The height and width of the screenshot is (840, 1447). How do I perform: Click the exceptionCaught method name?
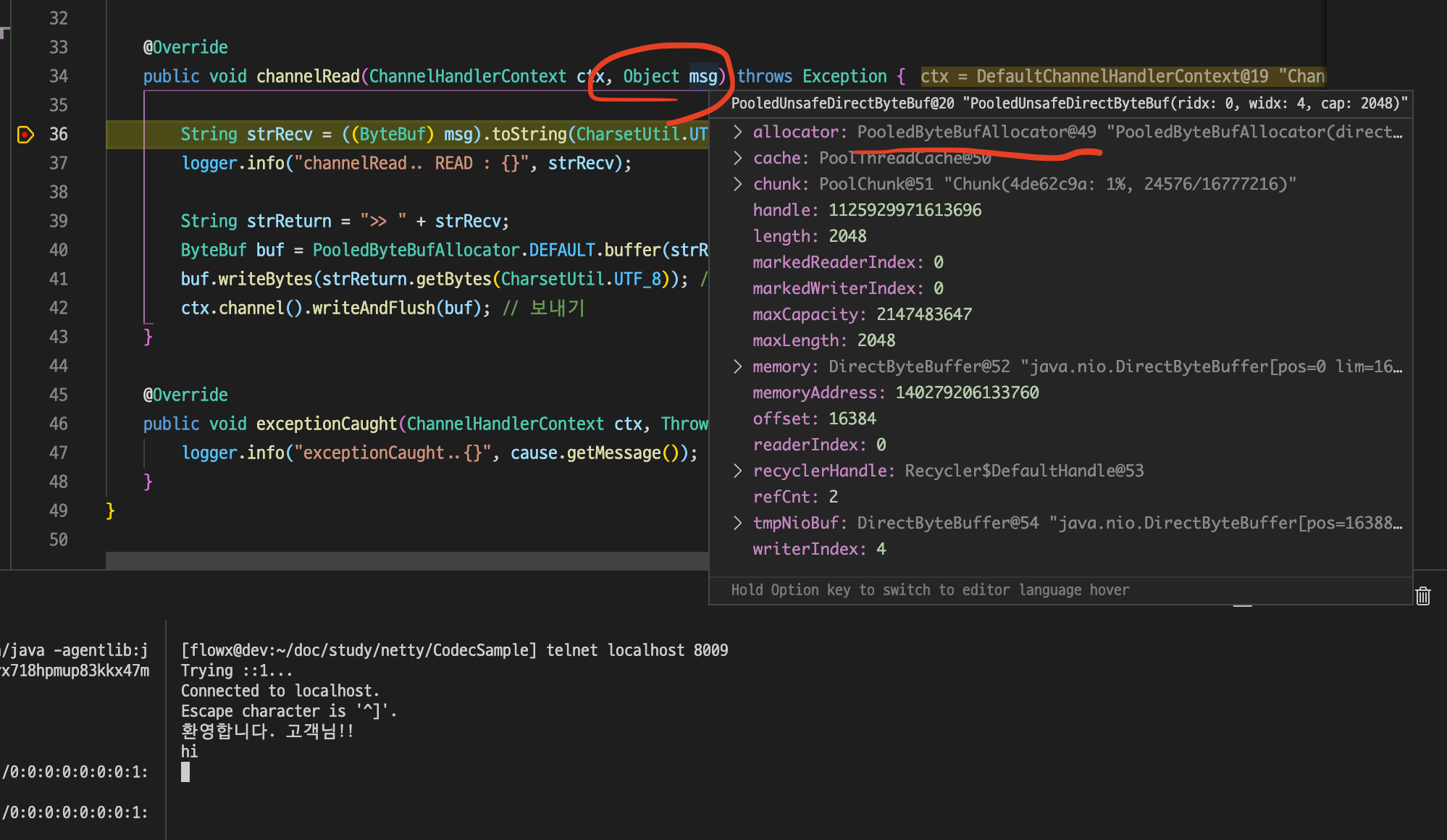point(326,424)
